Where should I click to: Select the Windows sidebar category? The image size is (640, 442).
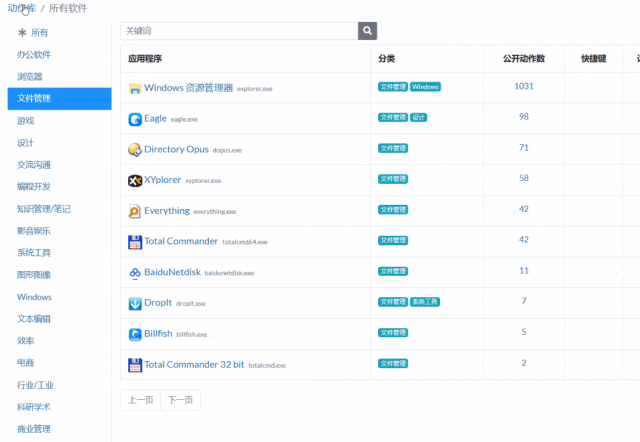(34, 297)
